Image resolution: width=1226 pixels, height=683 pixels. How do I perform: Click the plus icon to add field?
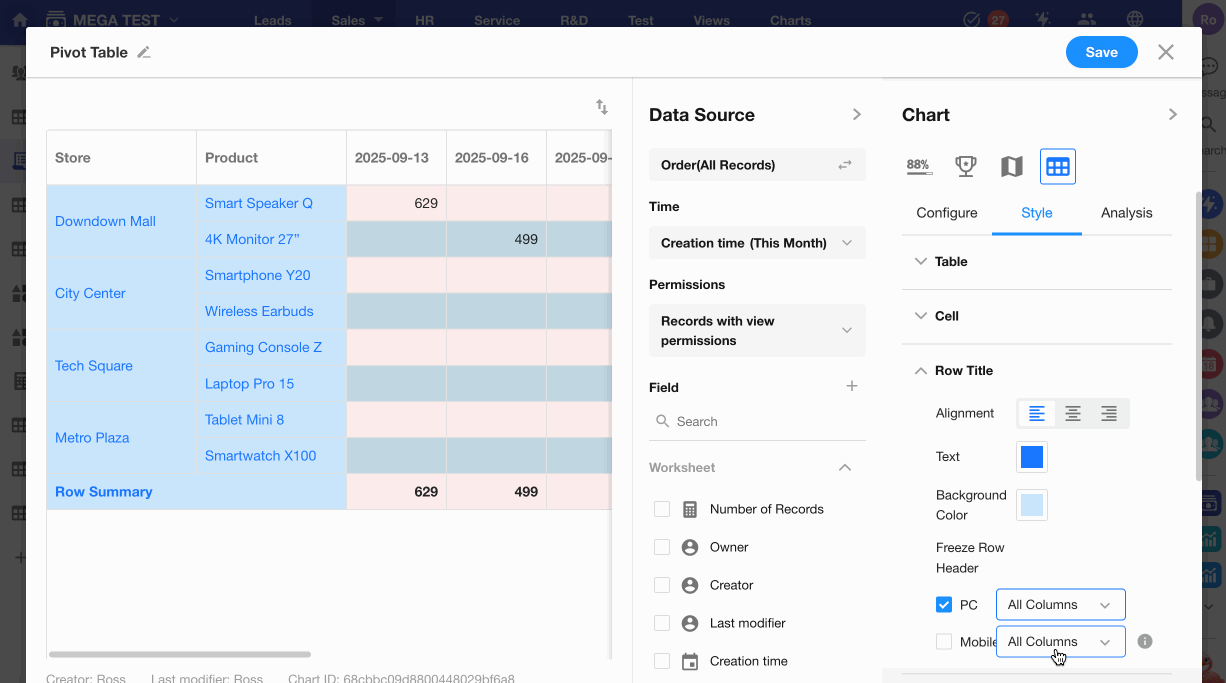tap(852, 386)
